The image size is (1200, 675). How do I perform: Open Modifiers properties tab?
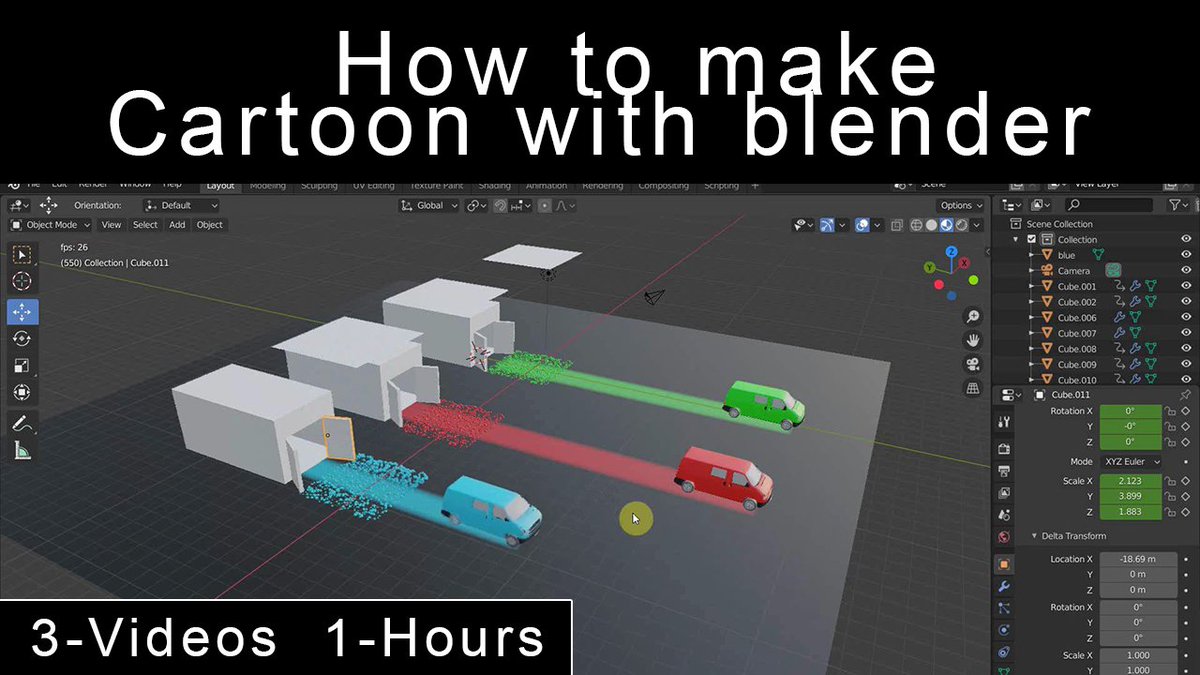click(x=1005, y=586)
